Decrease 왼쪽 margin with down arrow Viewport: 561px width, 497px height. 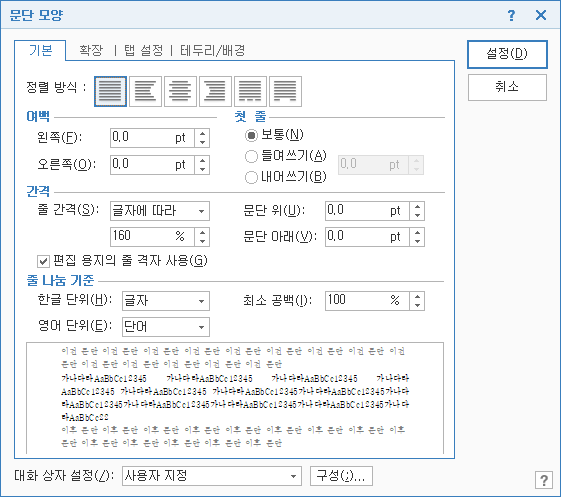click(x=202, y=142)
